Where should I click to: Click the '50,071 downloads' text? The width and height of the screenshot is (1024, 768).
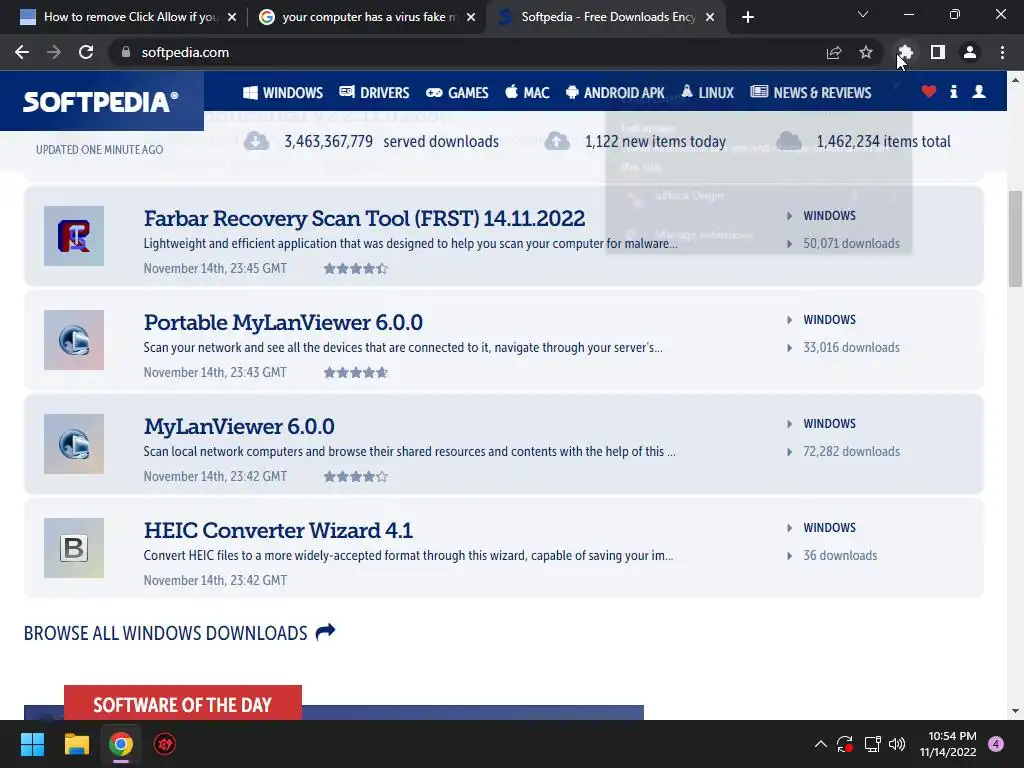(852, 243)
